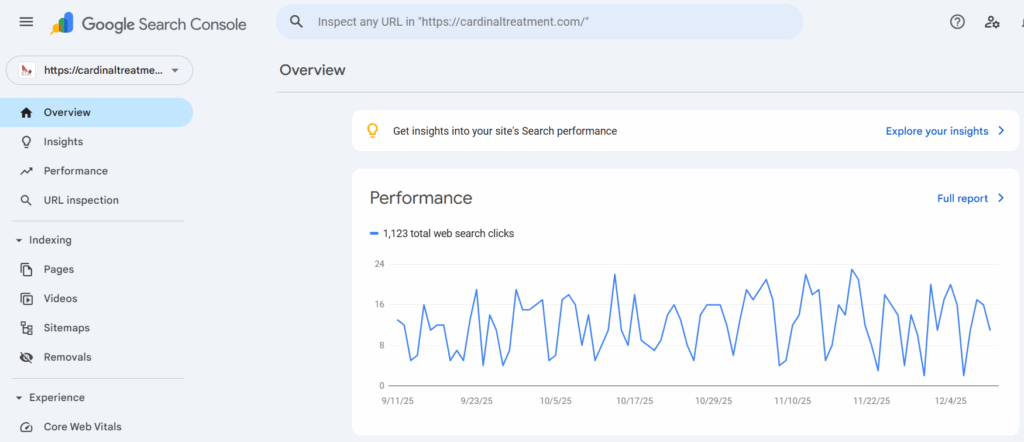Viewport: 1024px width, 442px height.
Task: Click the lightbulb insights icon in banner
Action: click(373, 131)
